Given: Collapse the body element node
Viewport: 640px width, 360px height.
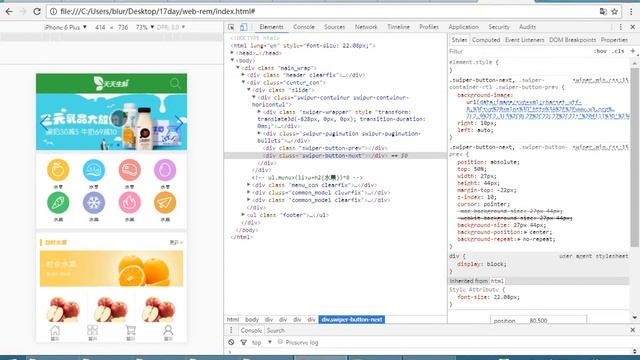Looking at the screenshot, I should (x=232, y=60).
